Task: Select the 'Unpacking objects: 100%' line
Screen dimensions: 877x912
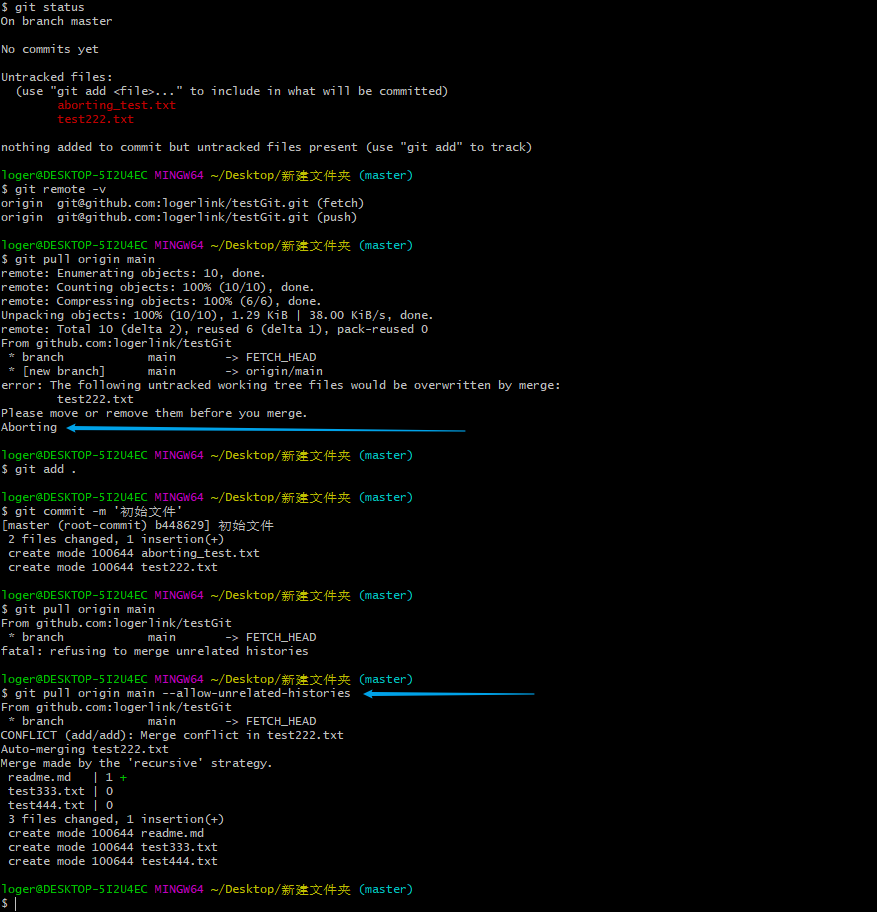Action: (x=217, y=315)
